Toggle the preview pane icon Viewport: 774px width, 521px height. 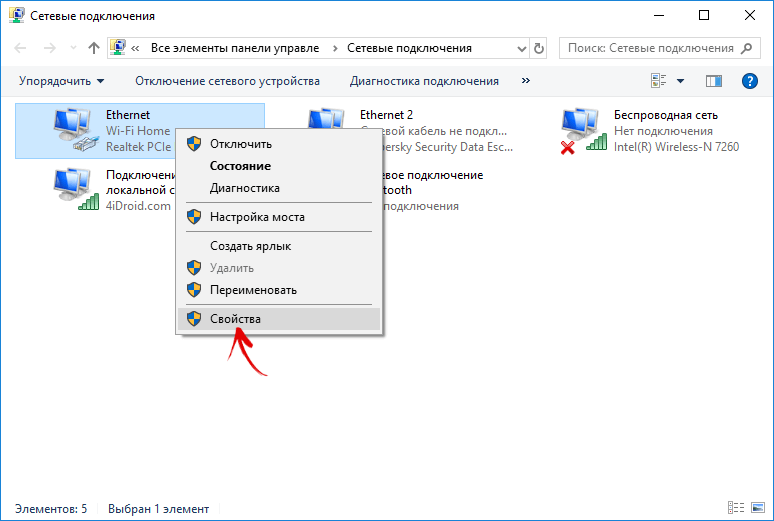[714, 80]
